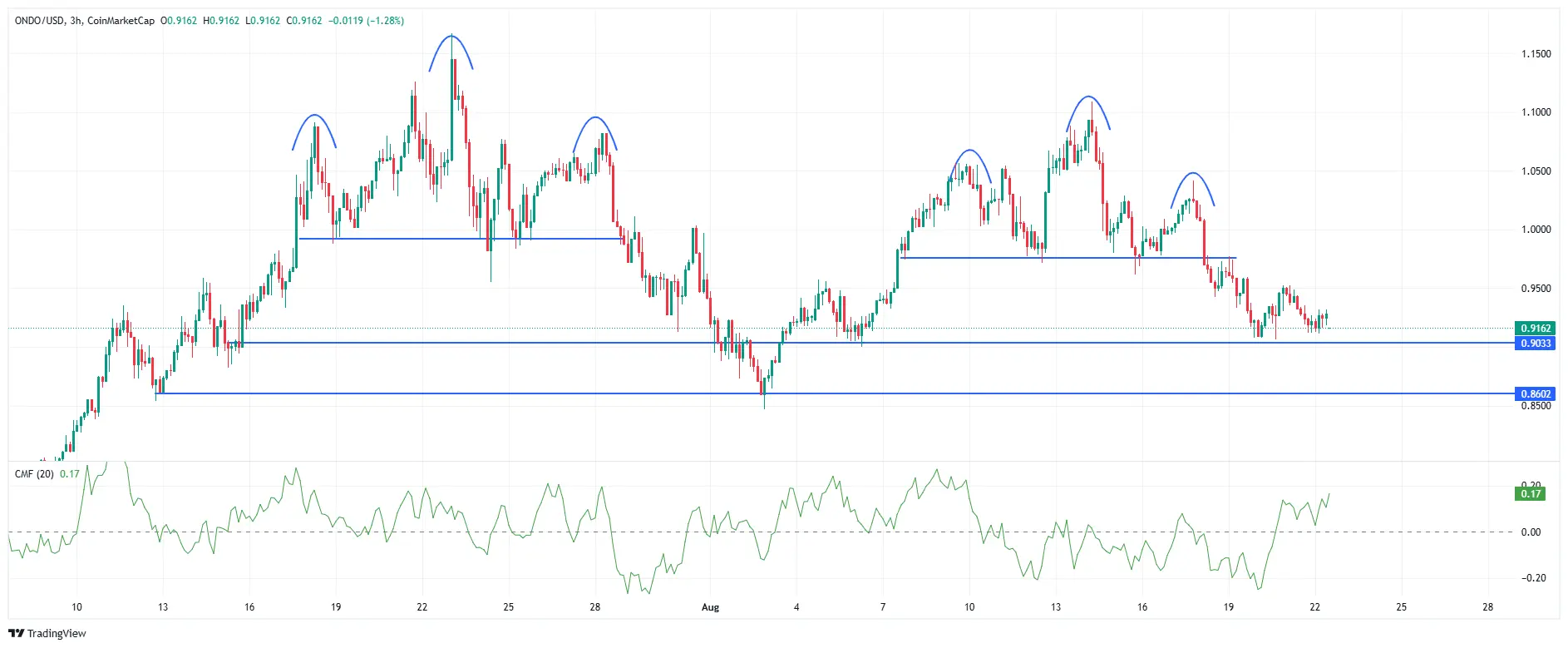
Task: Click the TradingView logo
Action: point(47,633)
